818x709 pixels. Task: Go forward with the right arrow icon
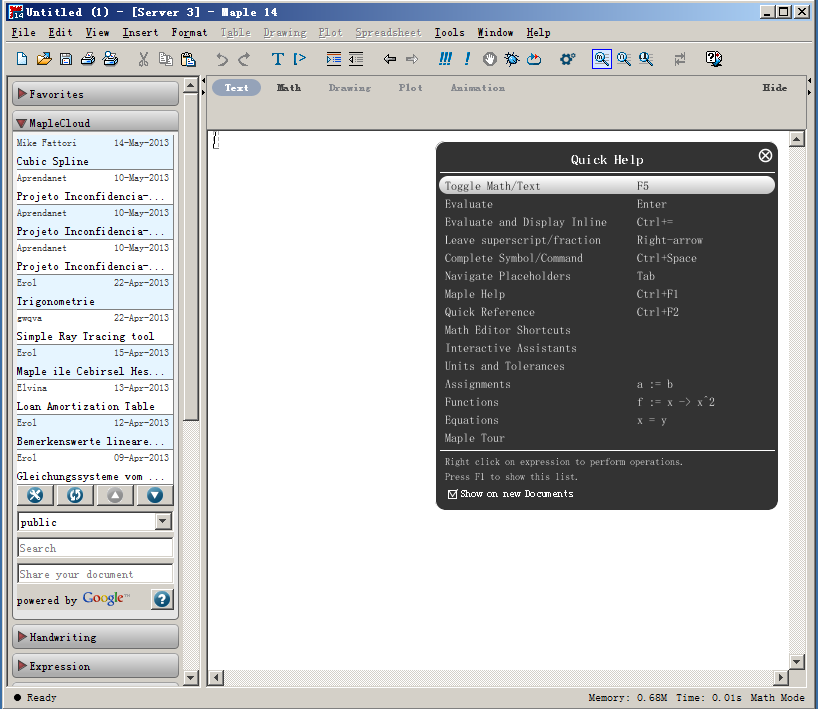[412, 59]
